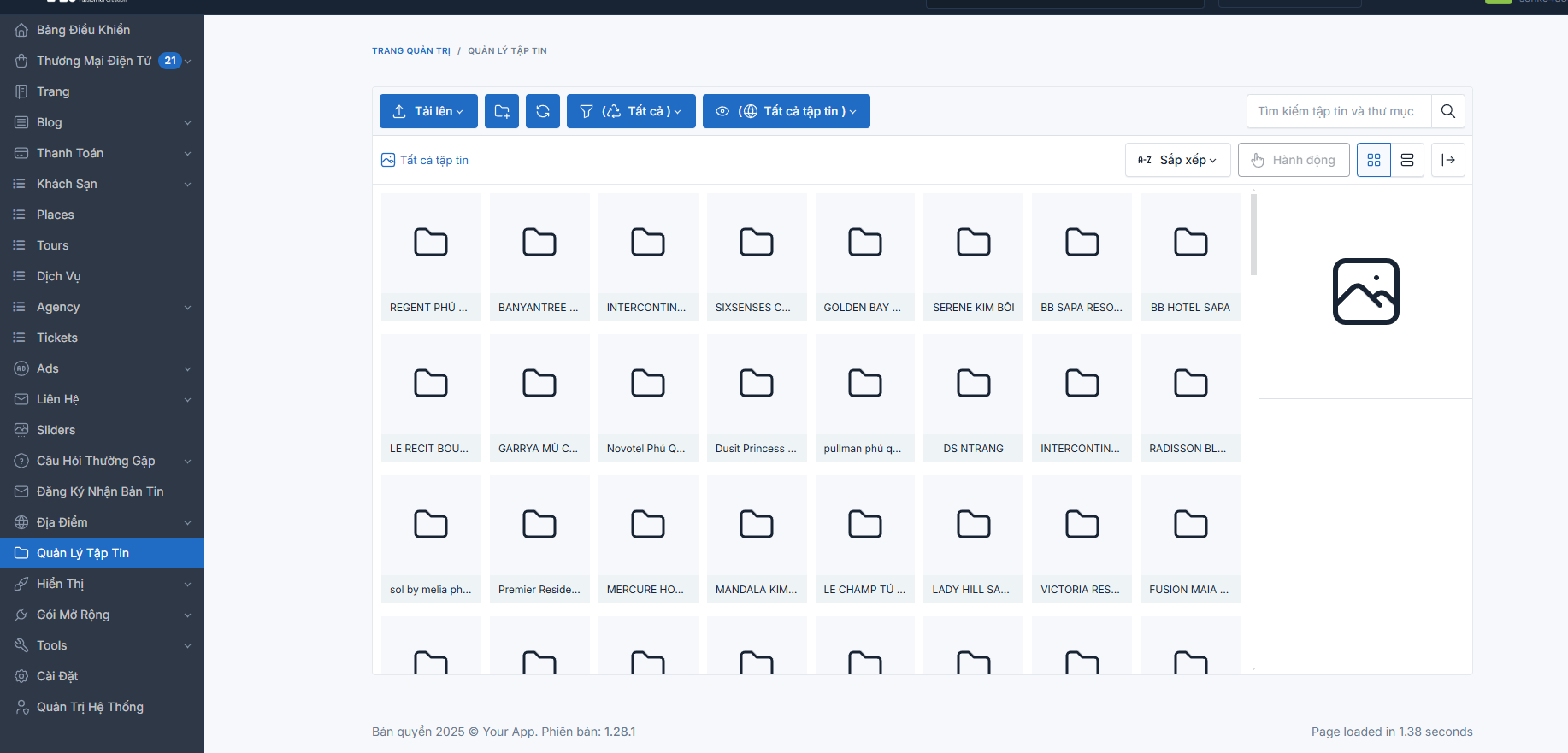Select the FUSION MAIA folder
Image resolution: width=1568 pixels, height=753 pixels.
tap(1190, 539)
